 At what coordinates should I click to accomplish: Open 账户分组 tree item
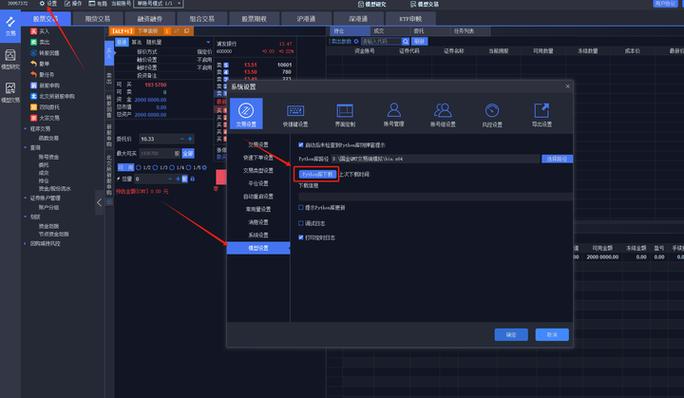48,207
